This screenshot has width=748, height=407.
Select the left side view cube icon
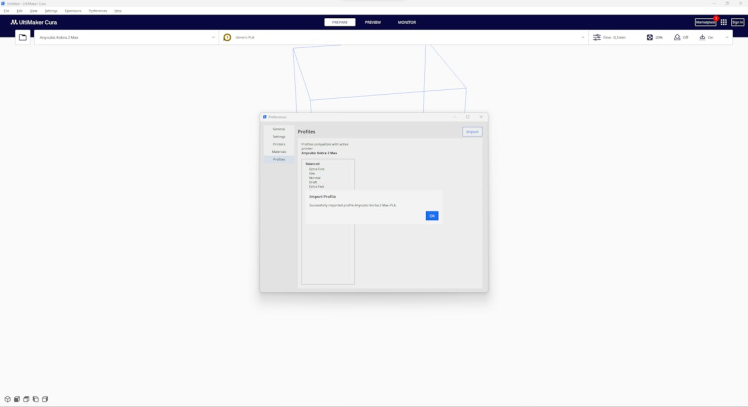tap(36, 399)
